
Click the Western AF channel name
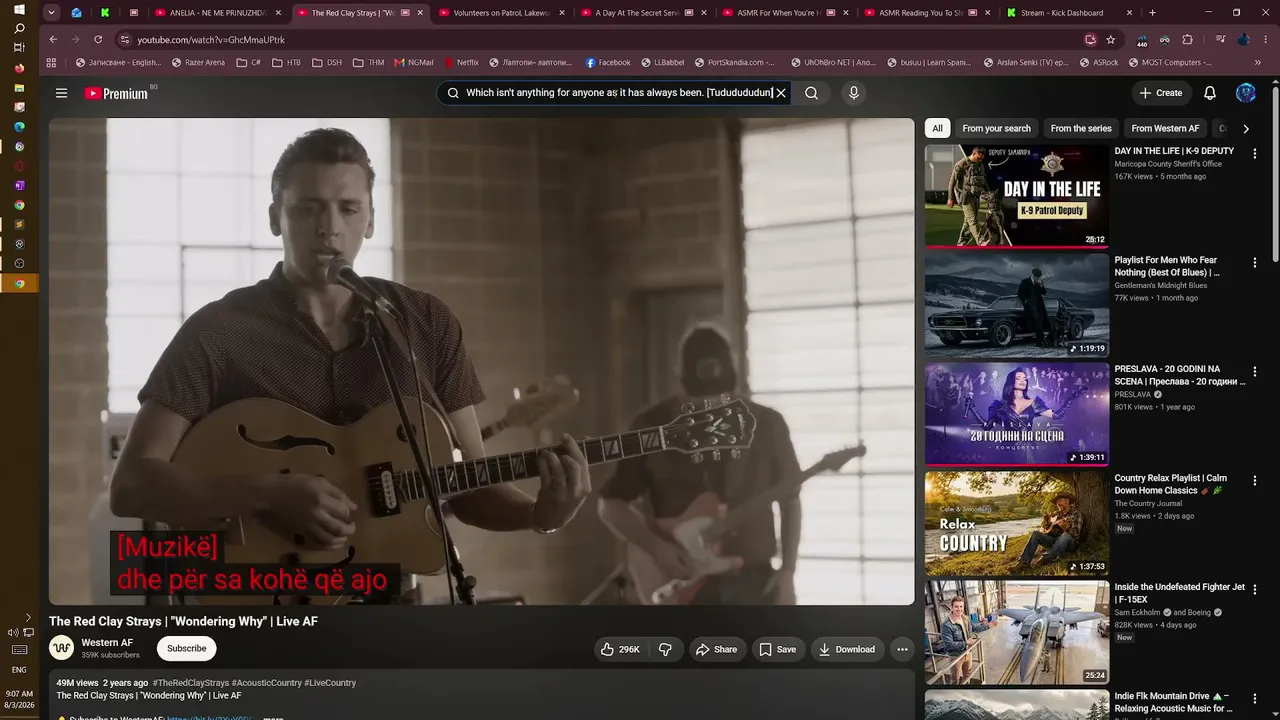107,643
